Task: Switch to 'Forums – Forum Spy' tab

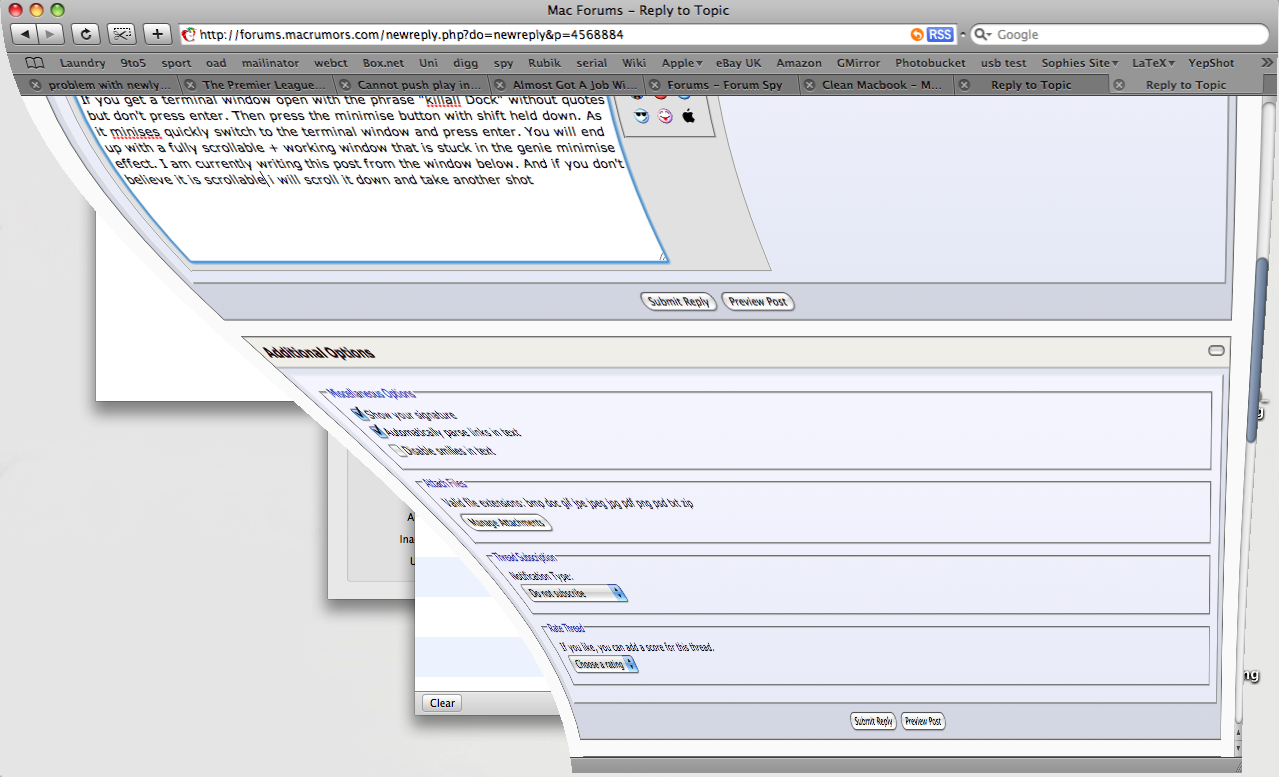Action: click(724, 85)
